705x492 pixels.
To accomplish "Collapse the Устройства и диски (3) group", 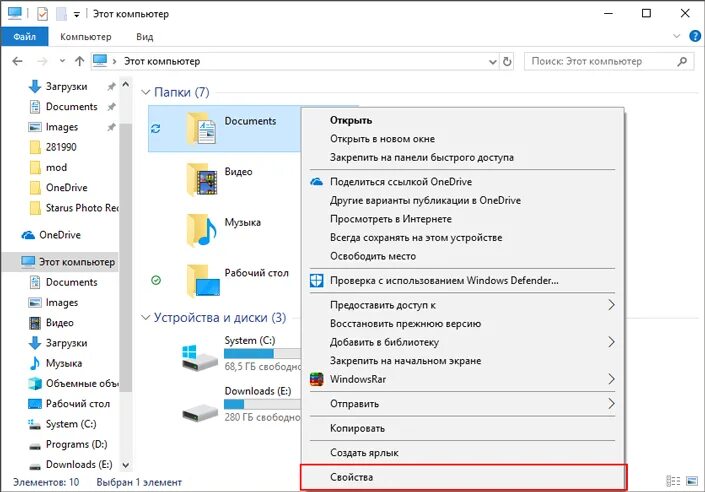I will (x=145, y=318).
